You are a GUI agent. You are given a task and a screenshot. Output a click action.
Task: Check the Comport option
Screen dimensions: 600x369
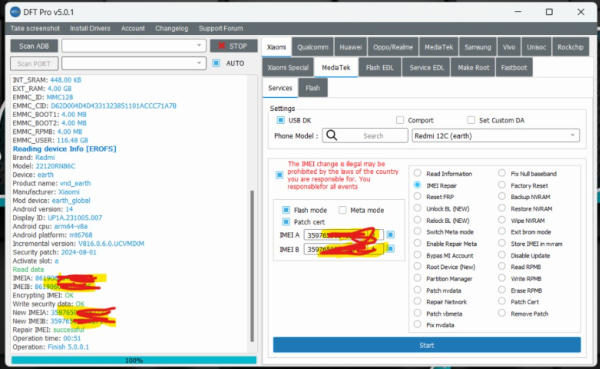400,120
